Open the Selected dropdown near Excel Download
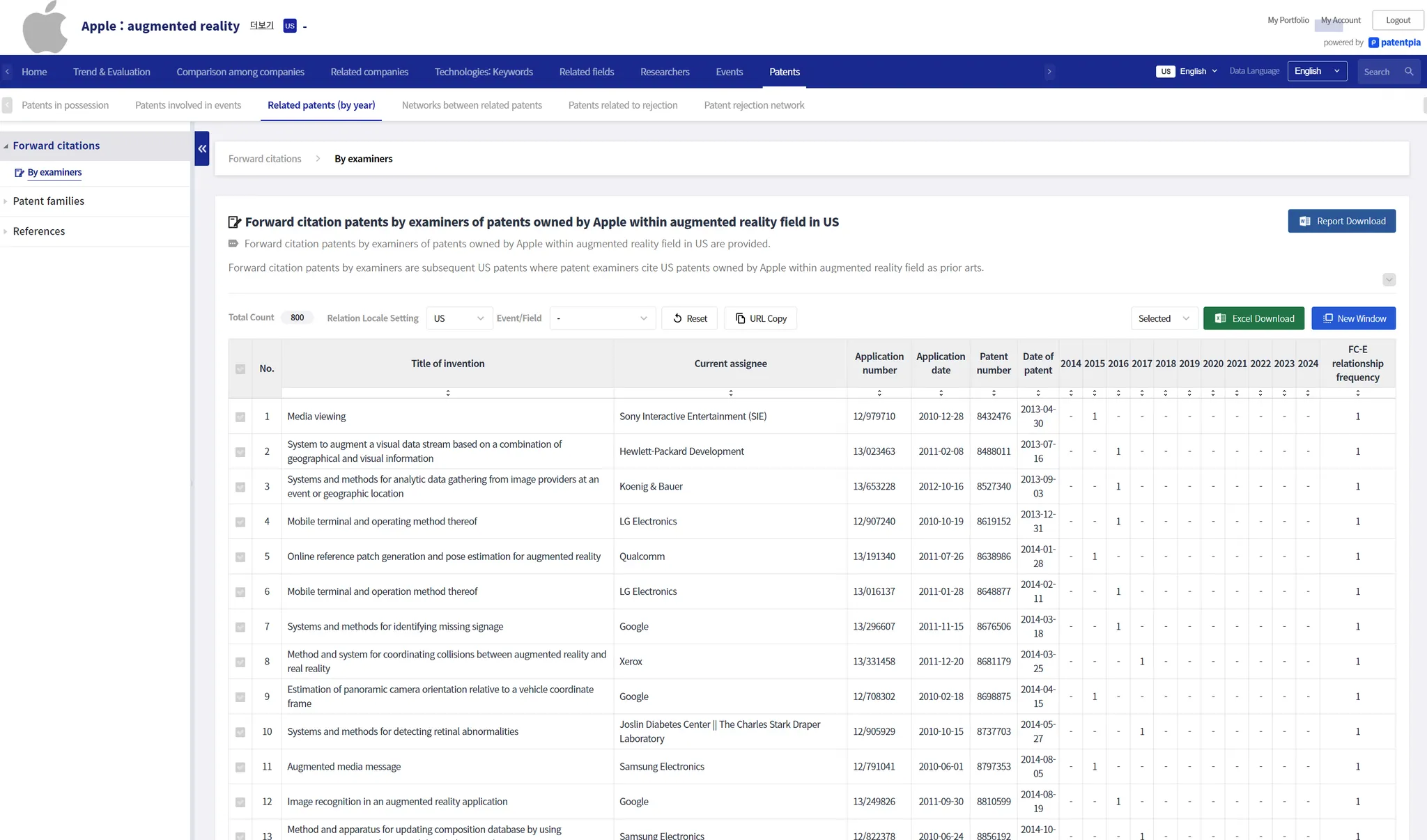The width and height of the screenshot is (1427, 840). tap(1163, 318)
